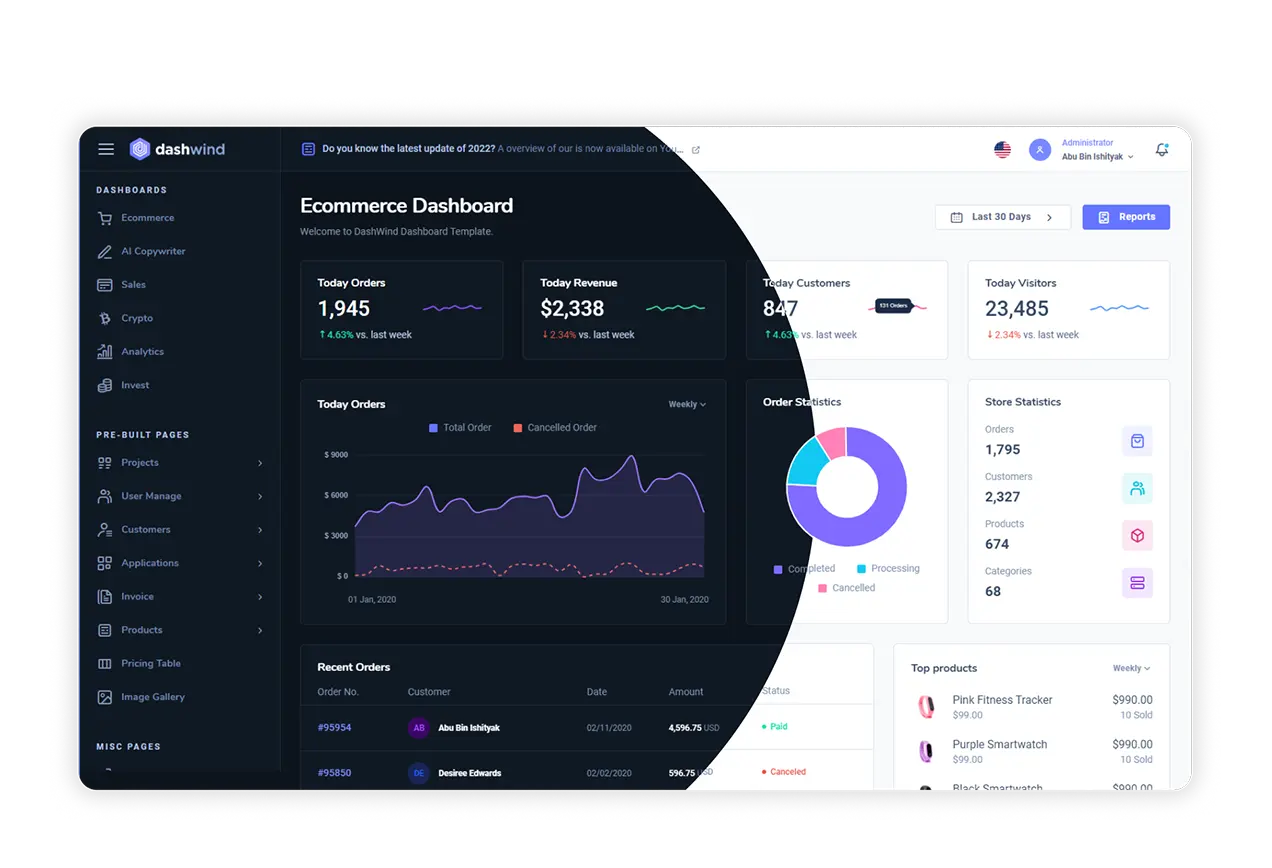Click the Products cube icon in Store Statistics
This screenshot has height=868, width=1272.
(x=1137, y=535)
